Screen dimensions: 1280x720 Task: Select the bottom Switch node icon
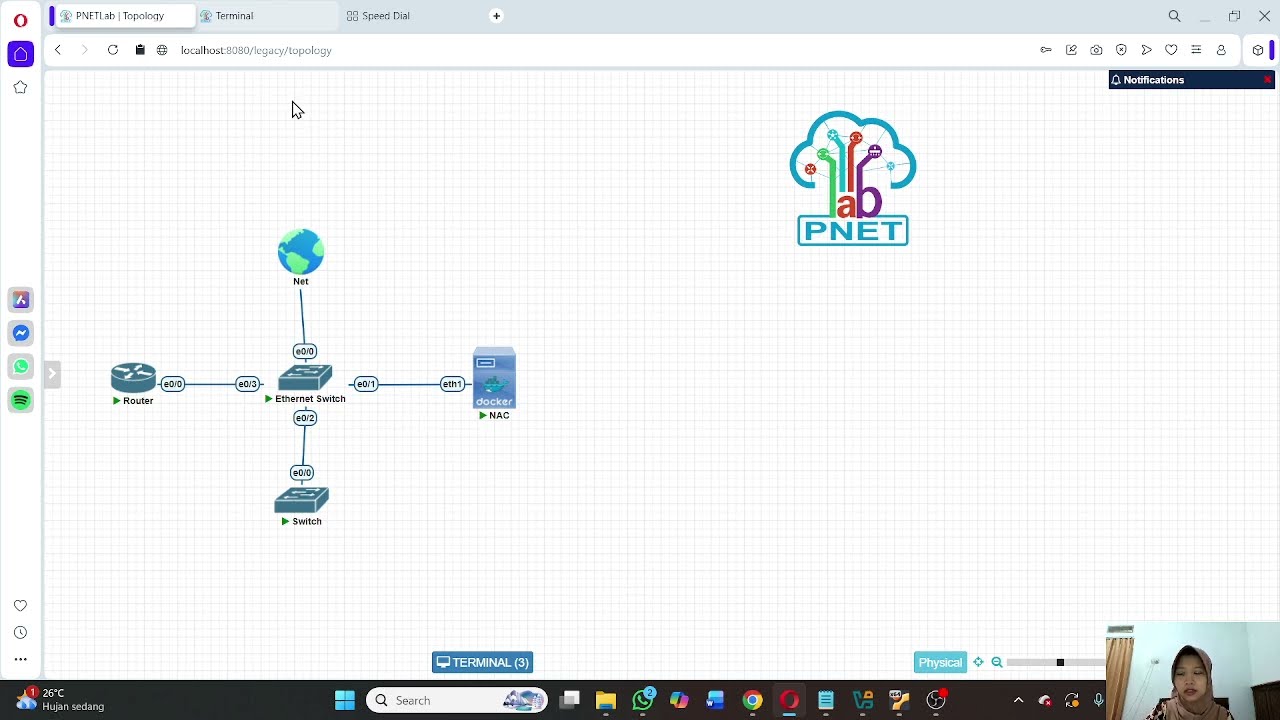301,500
